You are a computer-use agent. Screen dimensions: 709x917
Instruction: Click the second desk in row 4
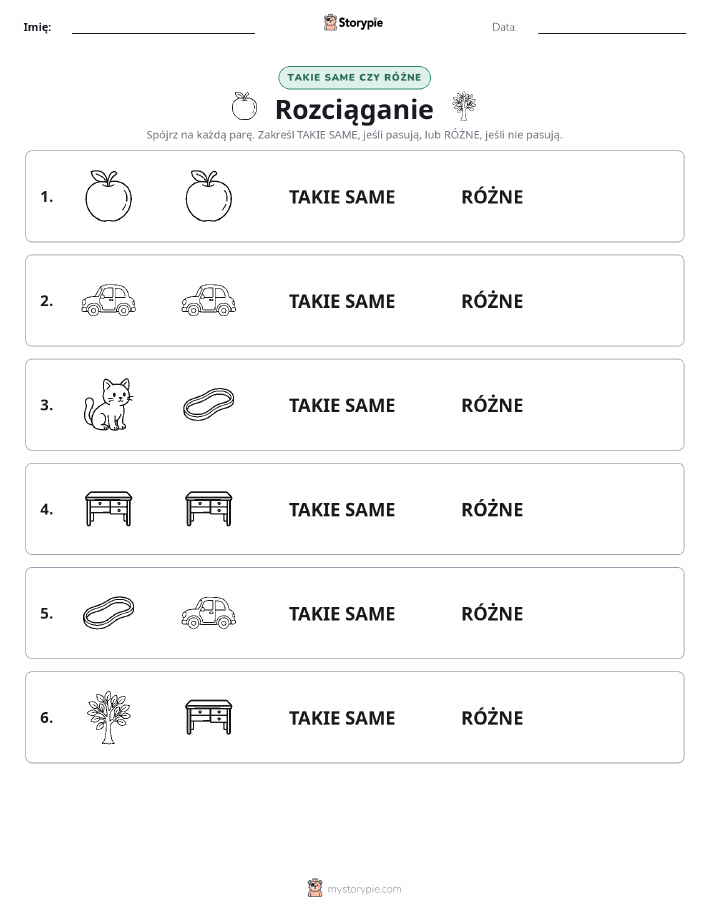click(x=209, y=509)
